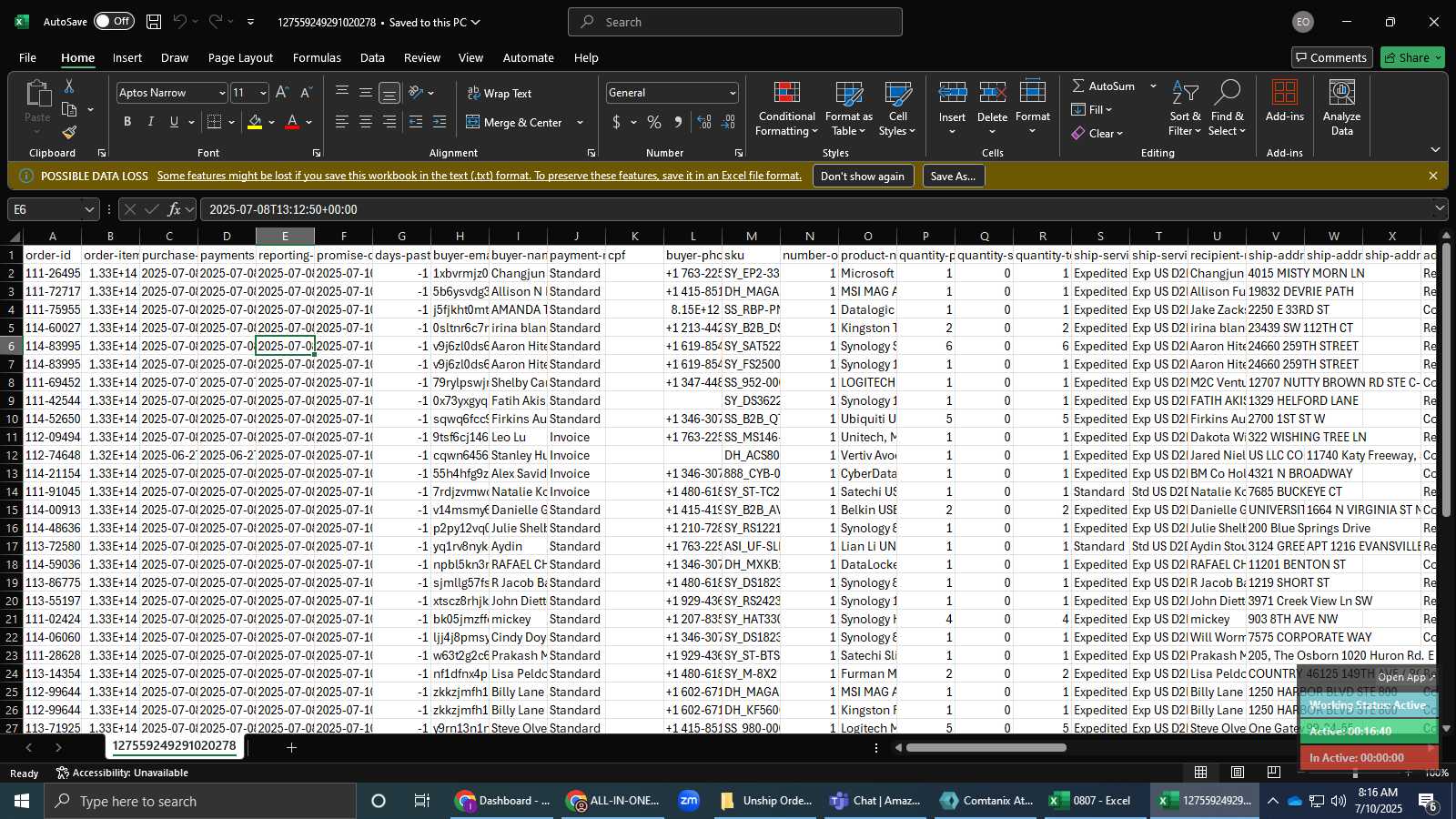Click the formula bar input
Viewport: 1456px width, 819px height.
pyautogui.click(x=814, y=209)
